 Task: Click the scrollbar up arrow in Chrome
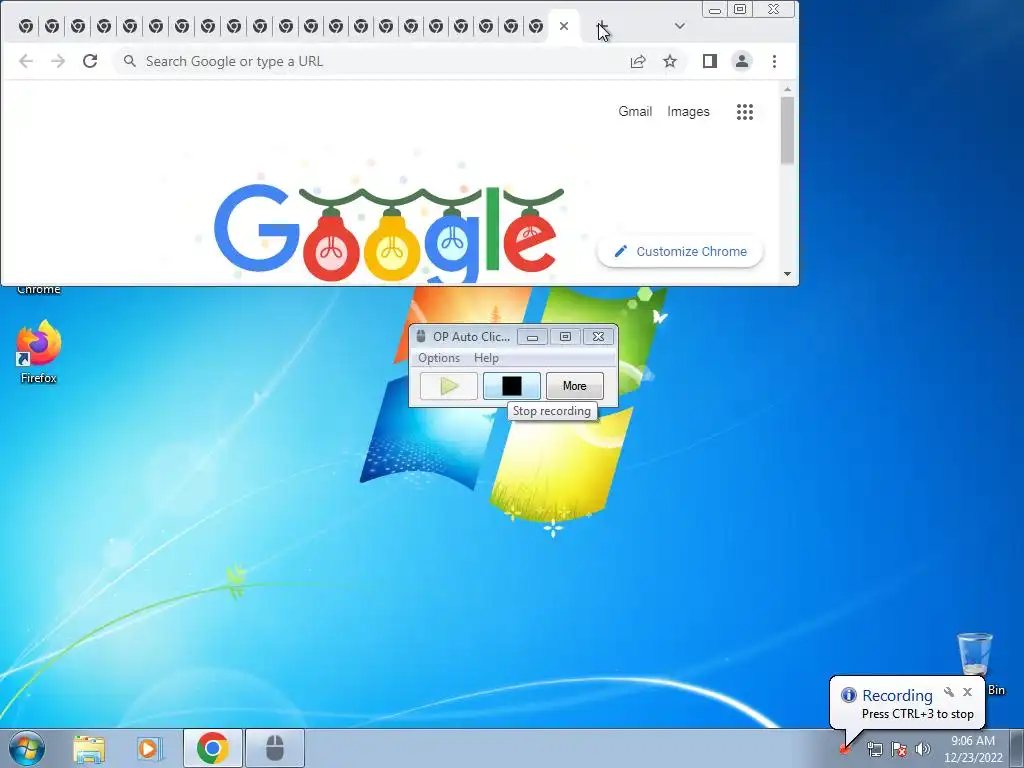788,89
